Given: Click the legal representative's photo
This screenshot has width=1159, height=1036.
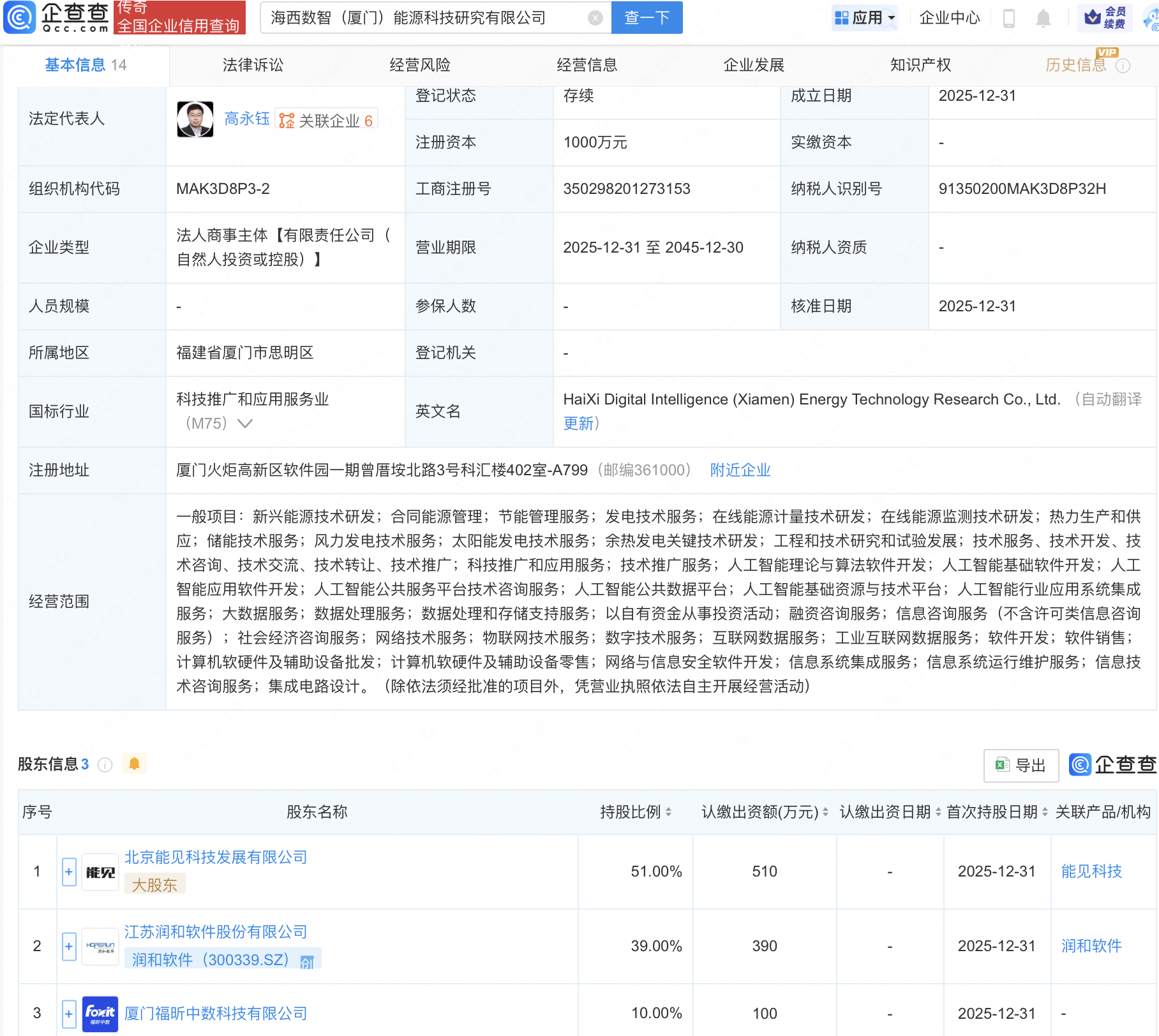Looking at the screenshot, I should (195, 119).
